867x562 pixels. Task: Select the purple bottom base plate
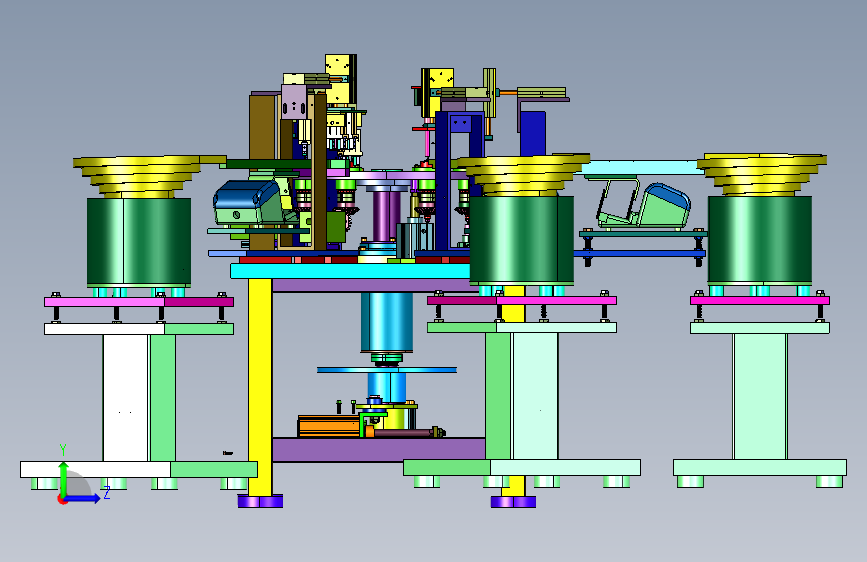click(x=379, y=449)
